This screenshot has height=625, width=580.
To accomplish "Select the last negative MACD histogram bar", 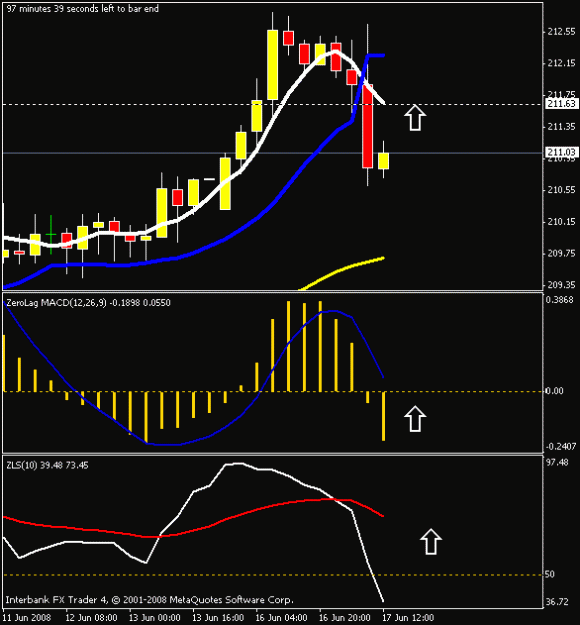I will 383,416.
